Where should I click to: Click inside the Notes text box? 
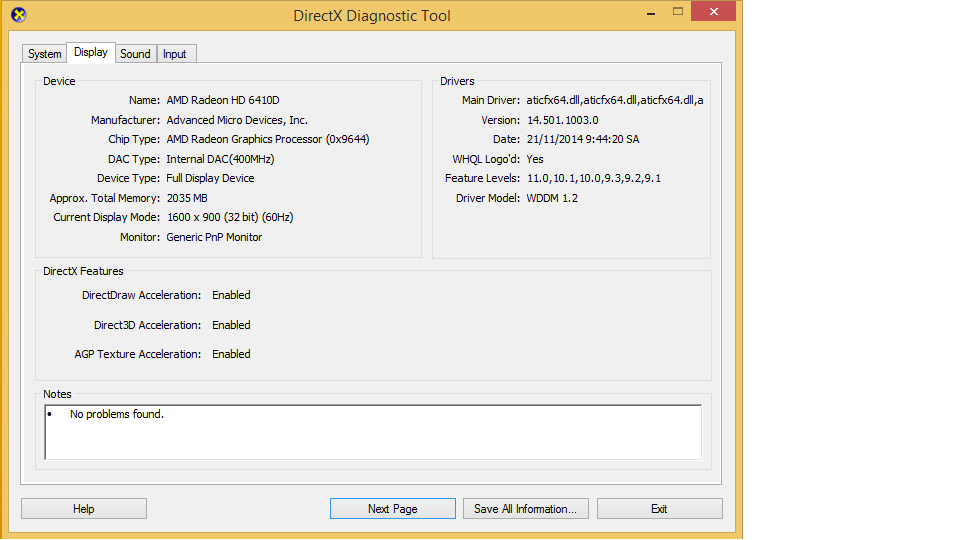pyautogui.click(x=373, y=432)
